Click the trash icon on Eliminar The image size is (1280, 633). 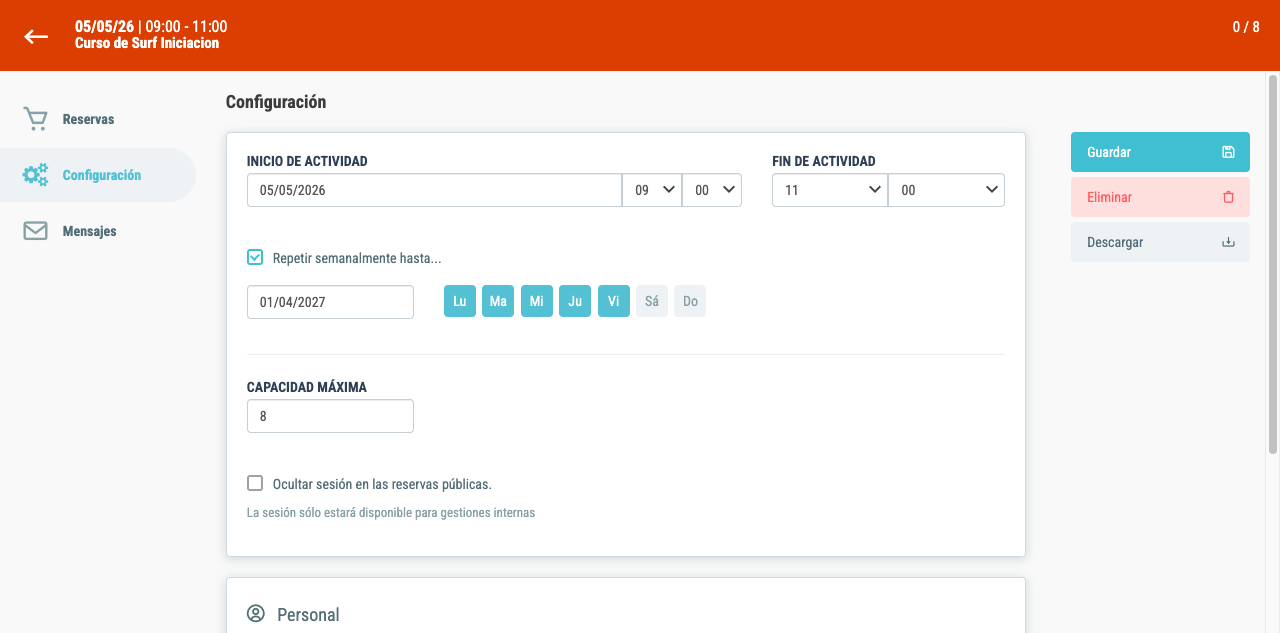pos(1229,197)
